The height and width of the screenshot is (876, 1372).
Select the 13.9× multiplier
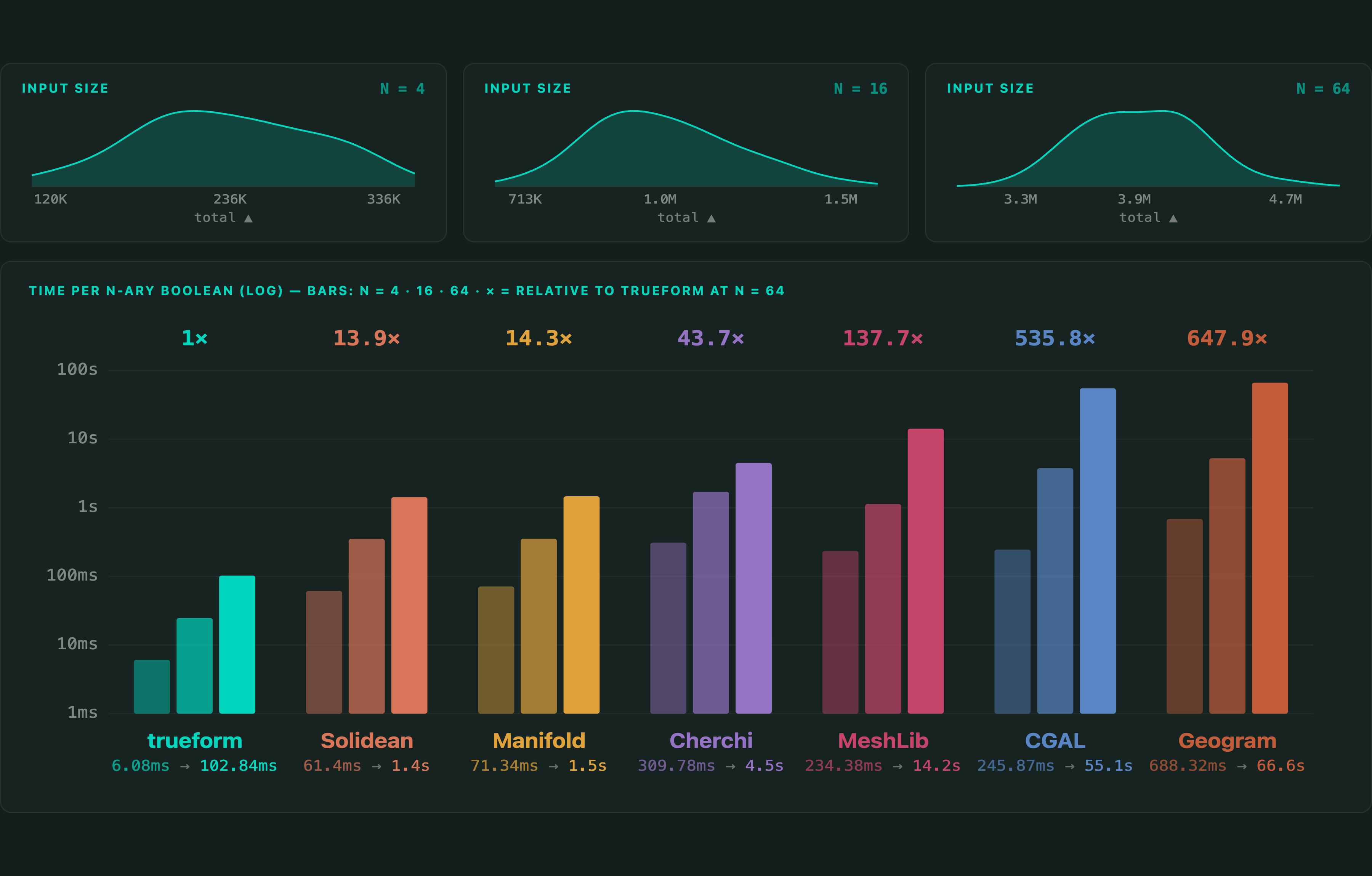(x=366, y=338)
